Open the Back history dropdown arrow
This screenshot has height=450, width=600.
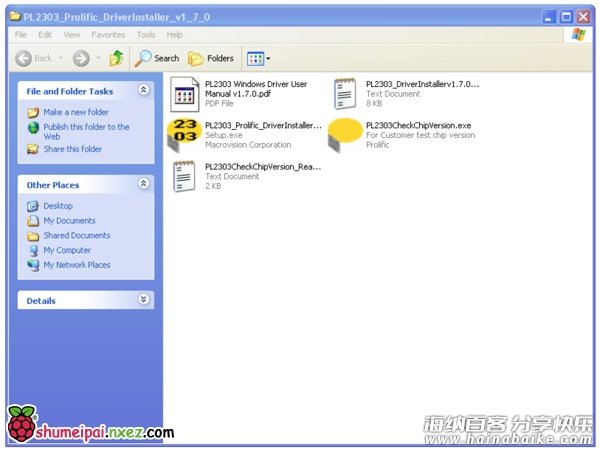(61, 58)
